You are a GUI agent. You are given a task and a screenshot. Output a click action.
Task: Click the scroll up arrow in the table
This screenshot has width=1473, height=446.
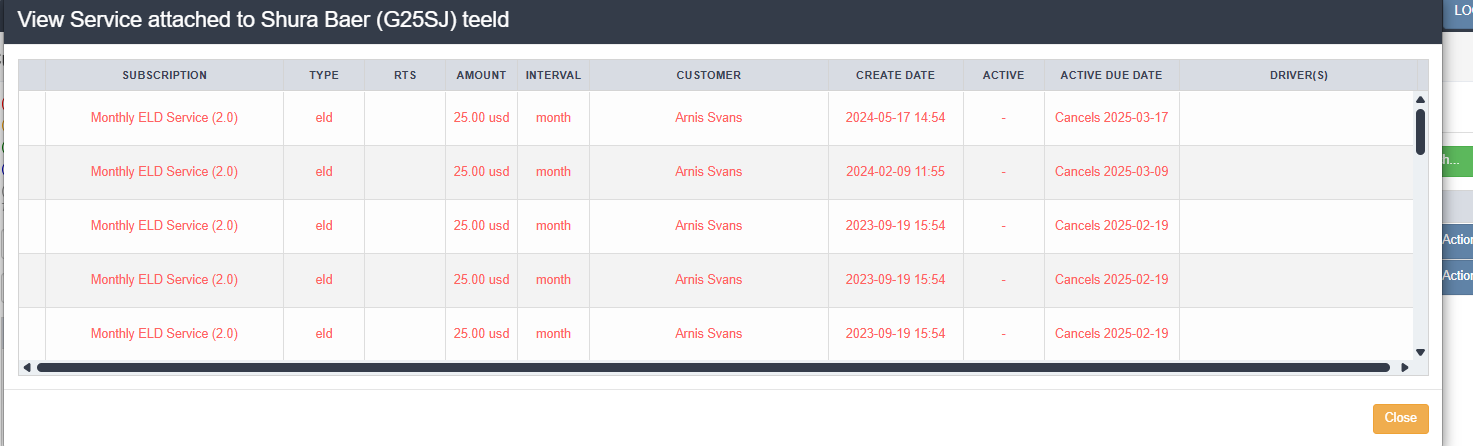(x=1420, y=99)
